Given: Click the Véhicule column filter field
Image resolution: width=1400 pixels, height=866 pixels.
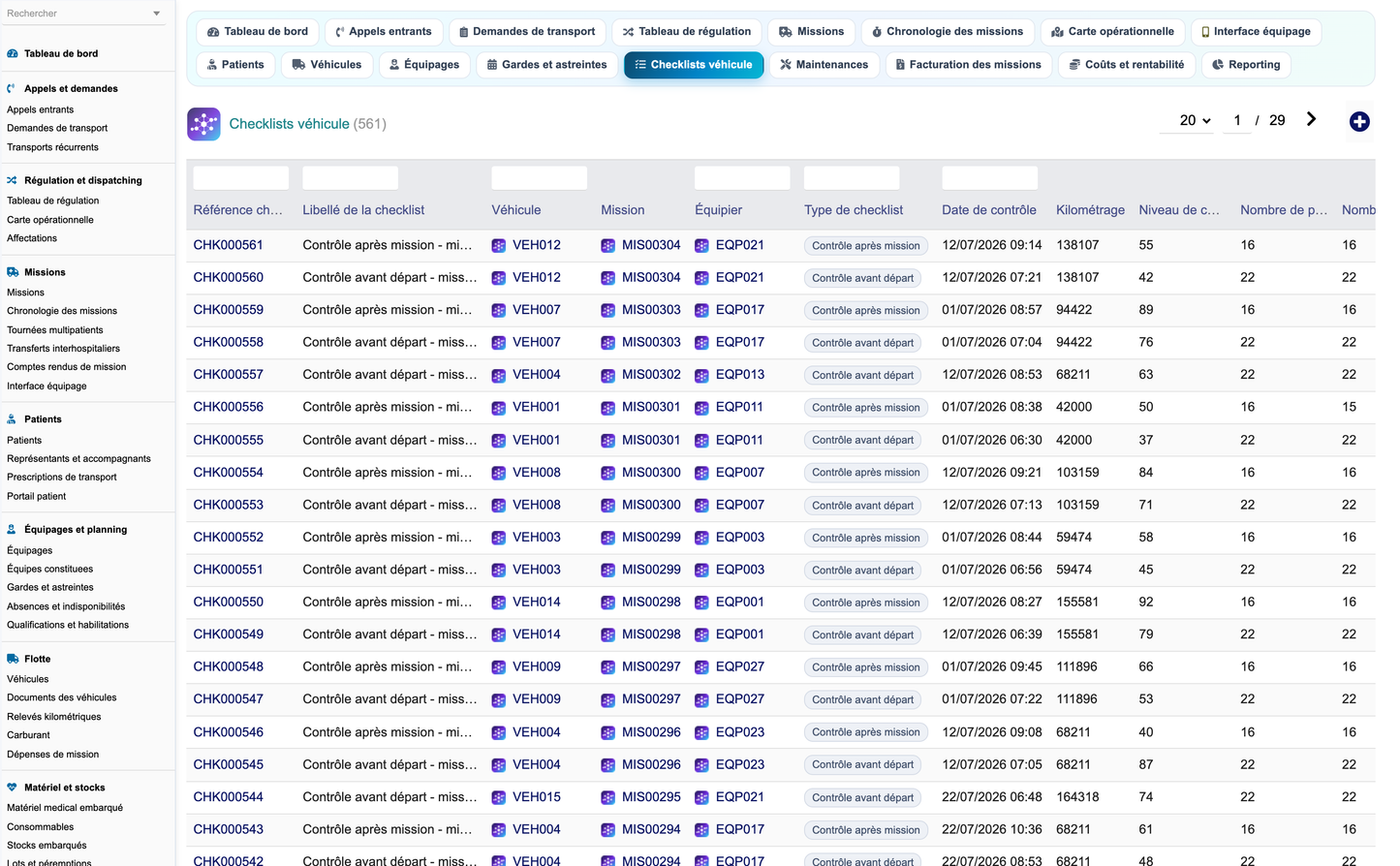Looking at the screenshot, I should point(540,178).
